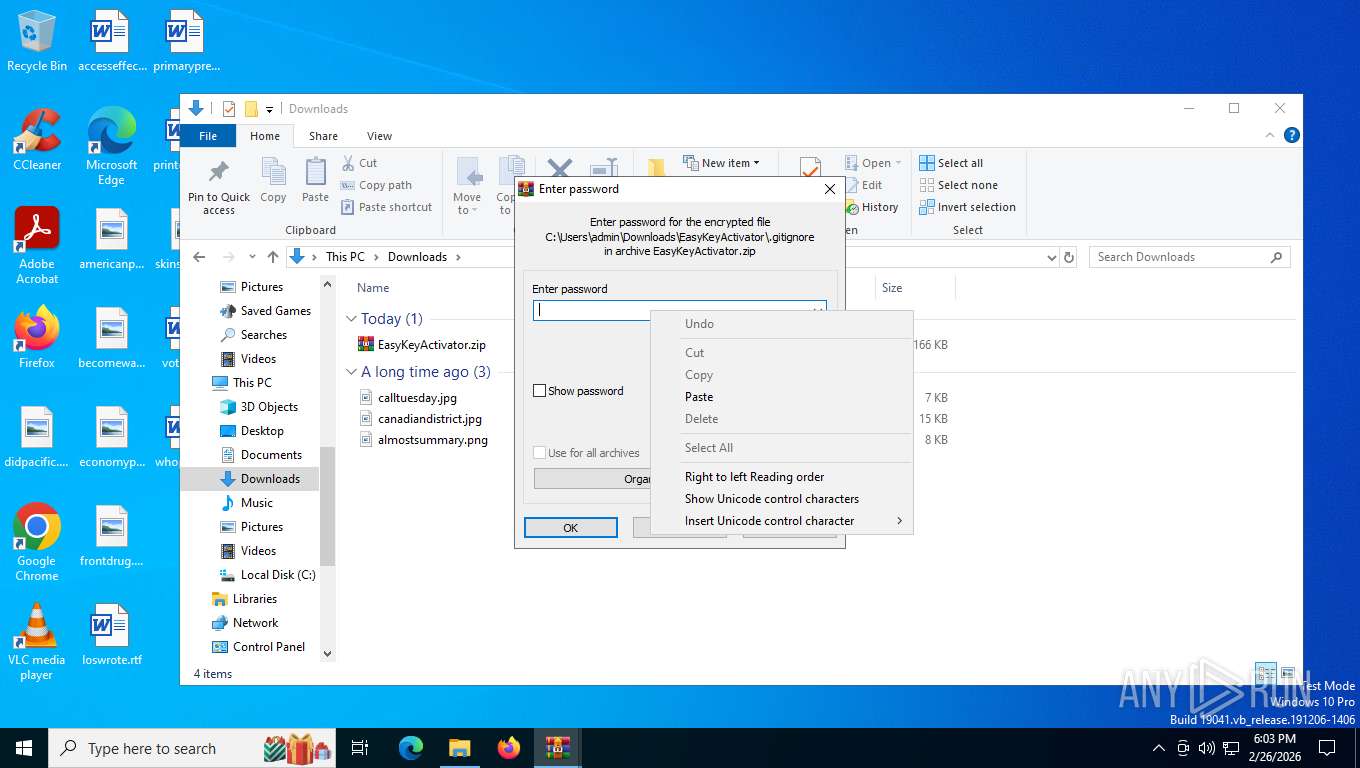Click the recent locations dropdown arrow
Viewport: 1360px width, 768px height.
251,257
